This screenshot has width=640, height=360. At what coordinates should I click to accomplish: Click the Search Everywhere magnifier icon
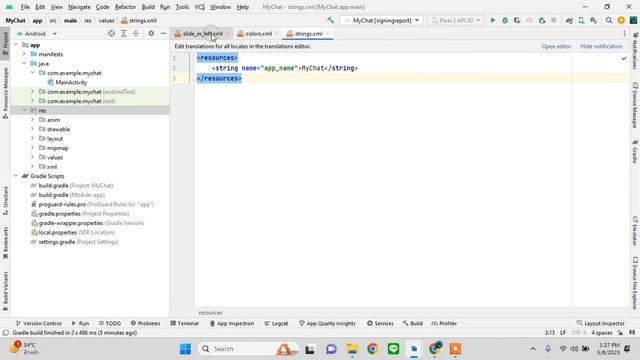coord(609,20)
